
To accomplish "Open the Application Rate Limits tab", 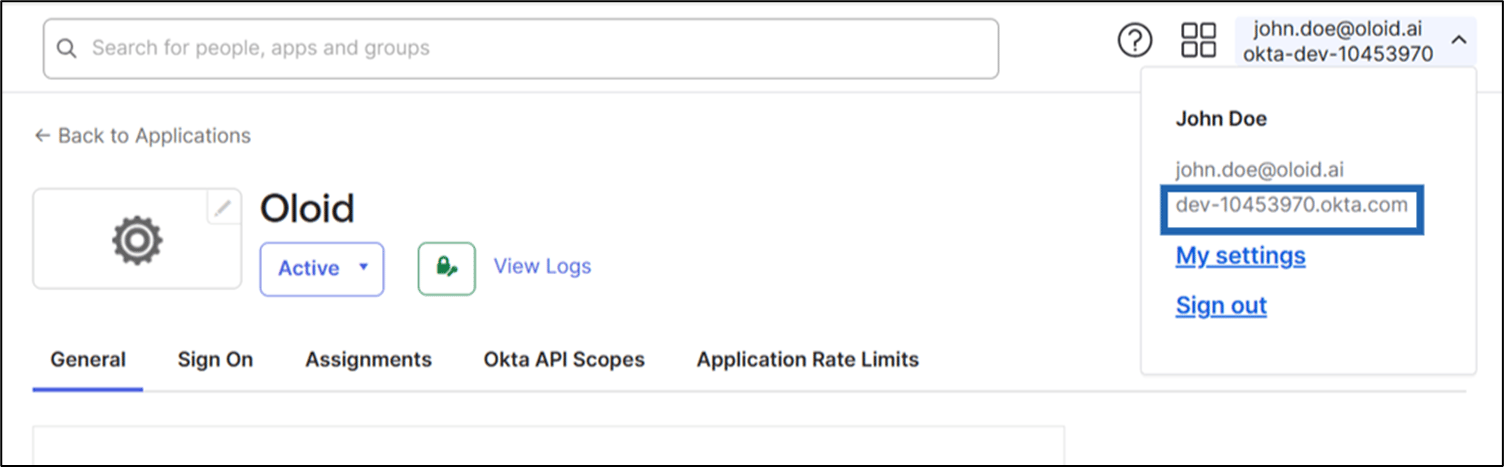I will point(808,360).
